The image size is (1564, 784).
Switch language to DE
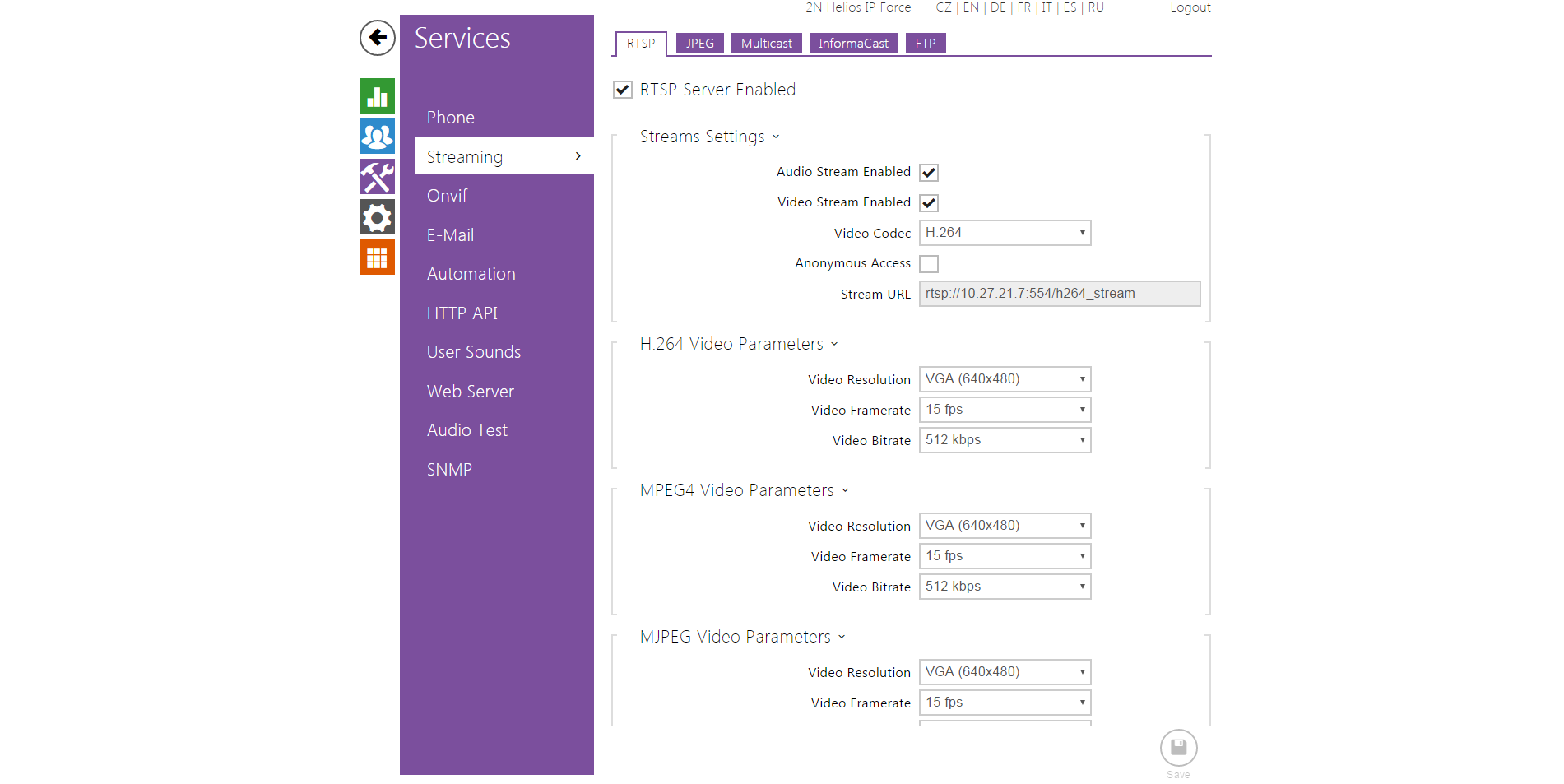tap(998, 7)
